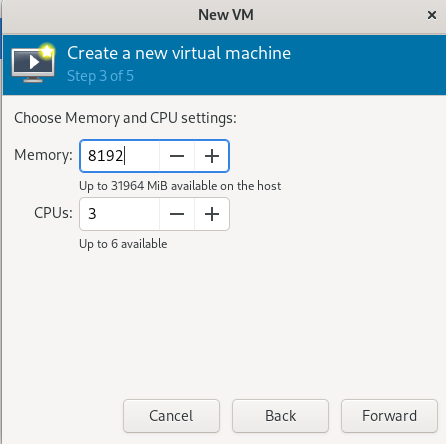This screenshot has width=446, height=444.
Task: Click the 'Memory:' label
Action: click(43, 155)
